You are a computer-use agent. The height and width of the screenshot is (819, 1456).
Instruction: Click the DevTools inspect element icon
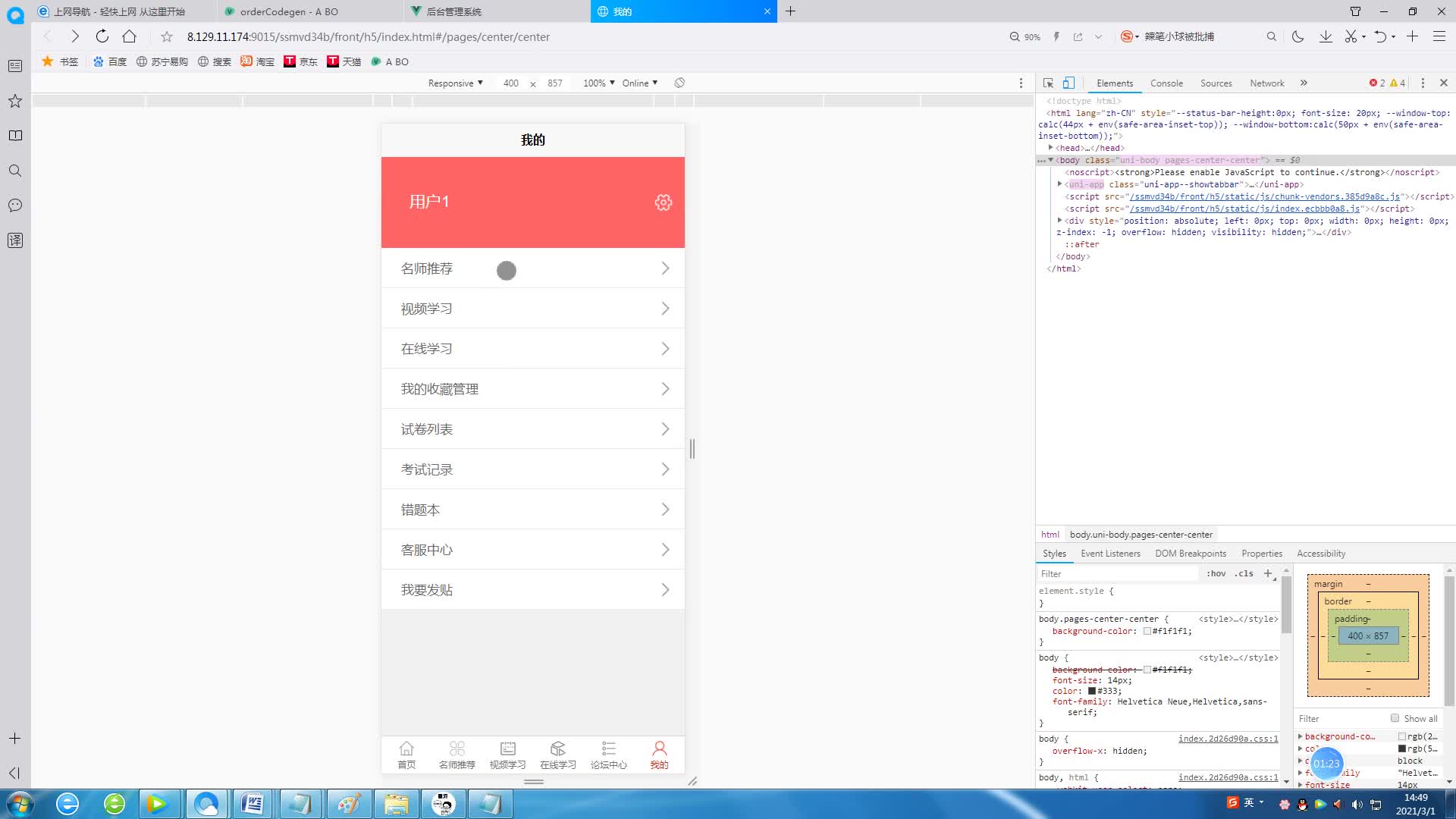tap(1048, 83)
